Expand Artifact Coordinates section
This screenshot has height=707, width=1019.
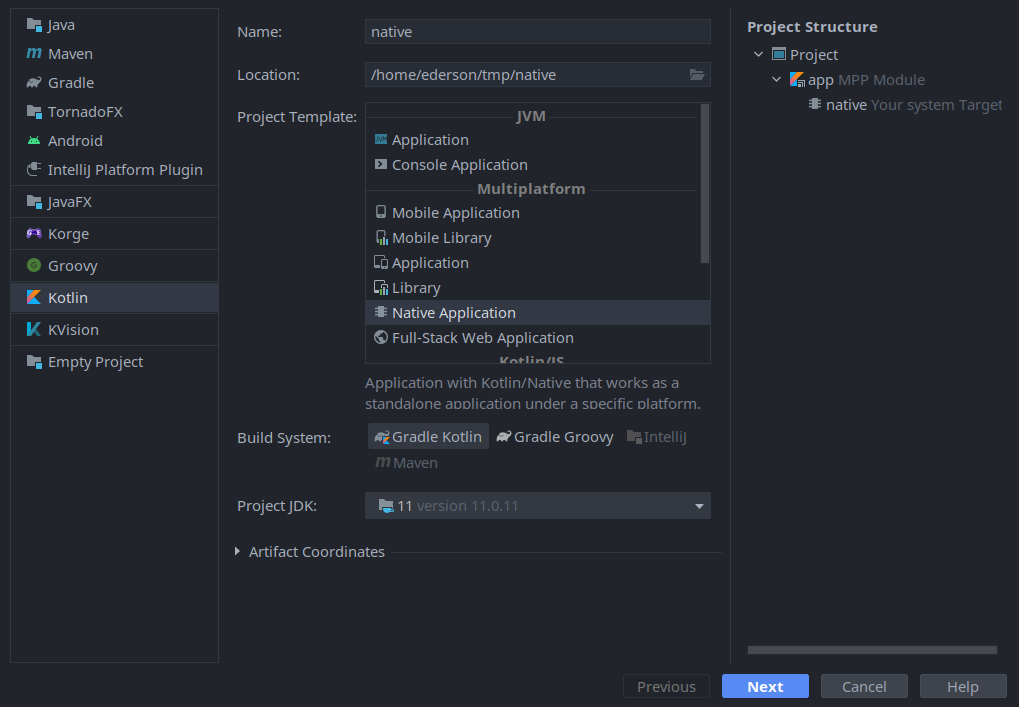click(237, 551)
